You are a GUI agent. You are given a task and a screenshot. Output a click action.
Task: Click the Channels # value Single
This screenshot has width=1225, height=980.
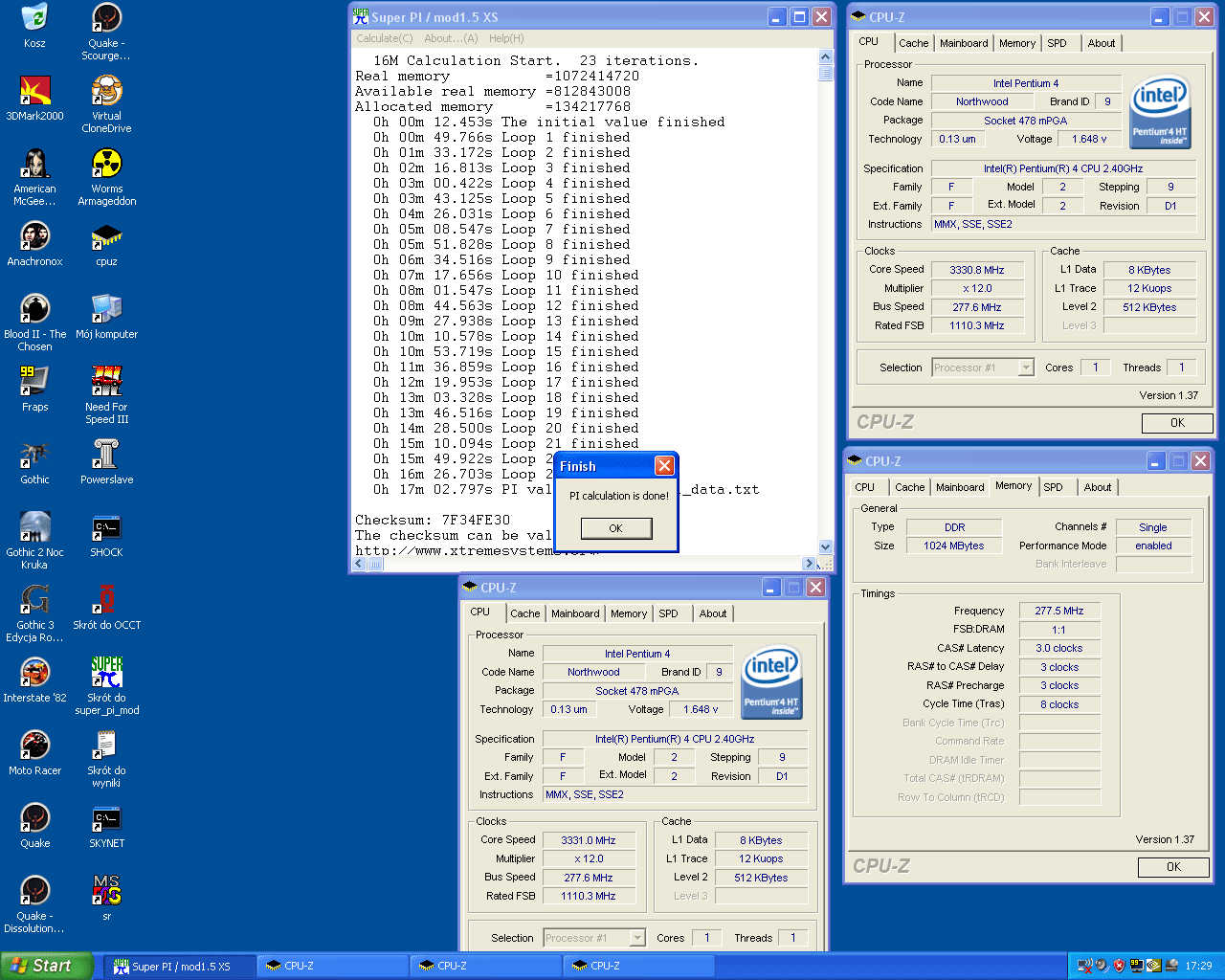tap(1153, 527)
